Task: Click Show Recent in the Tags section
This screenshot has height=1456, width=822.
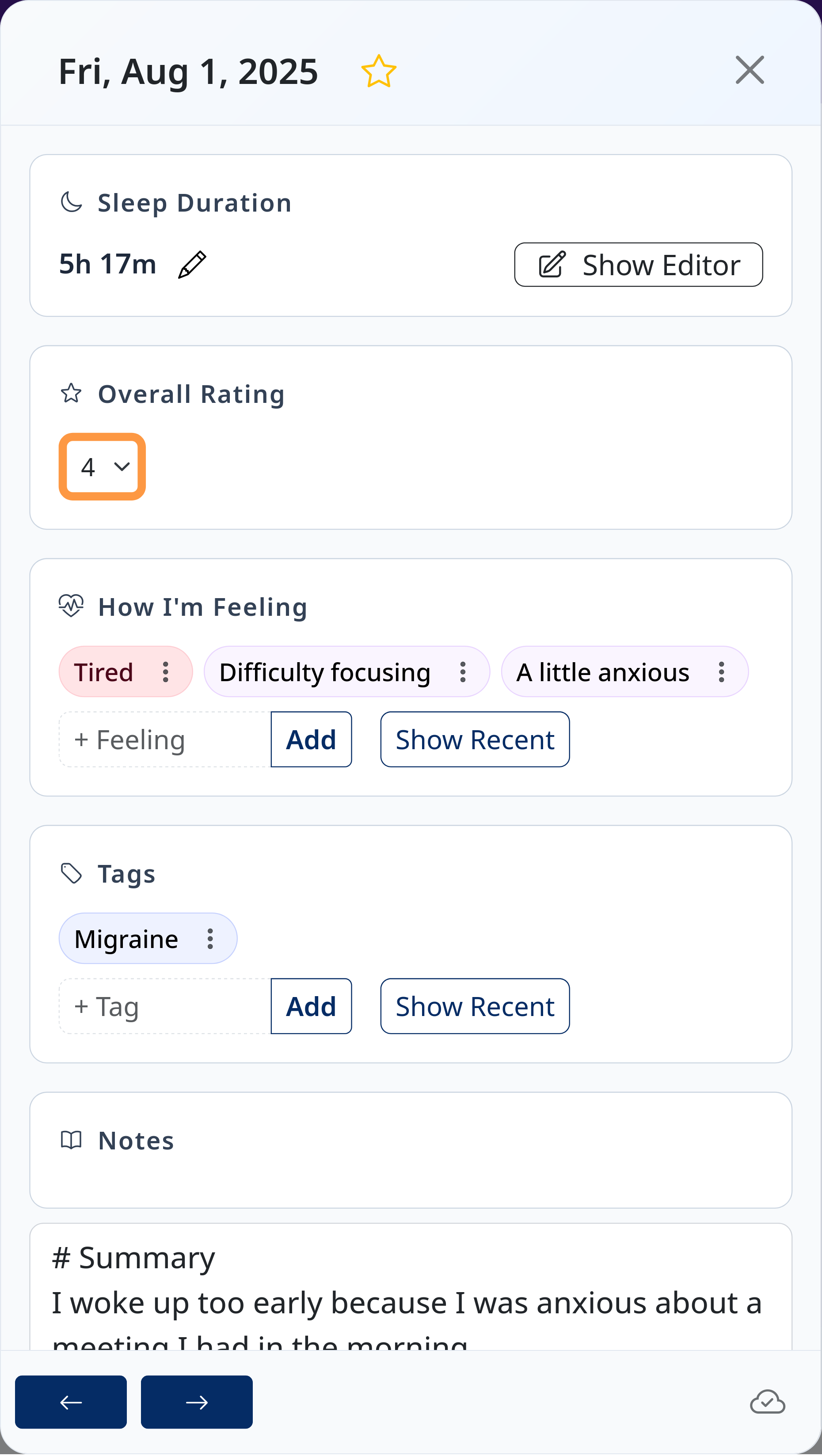Action: coord(474,1006)
